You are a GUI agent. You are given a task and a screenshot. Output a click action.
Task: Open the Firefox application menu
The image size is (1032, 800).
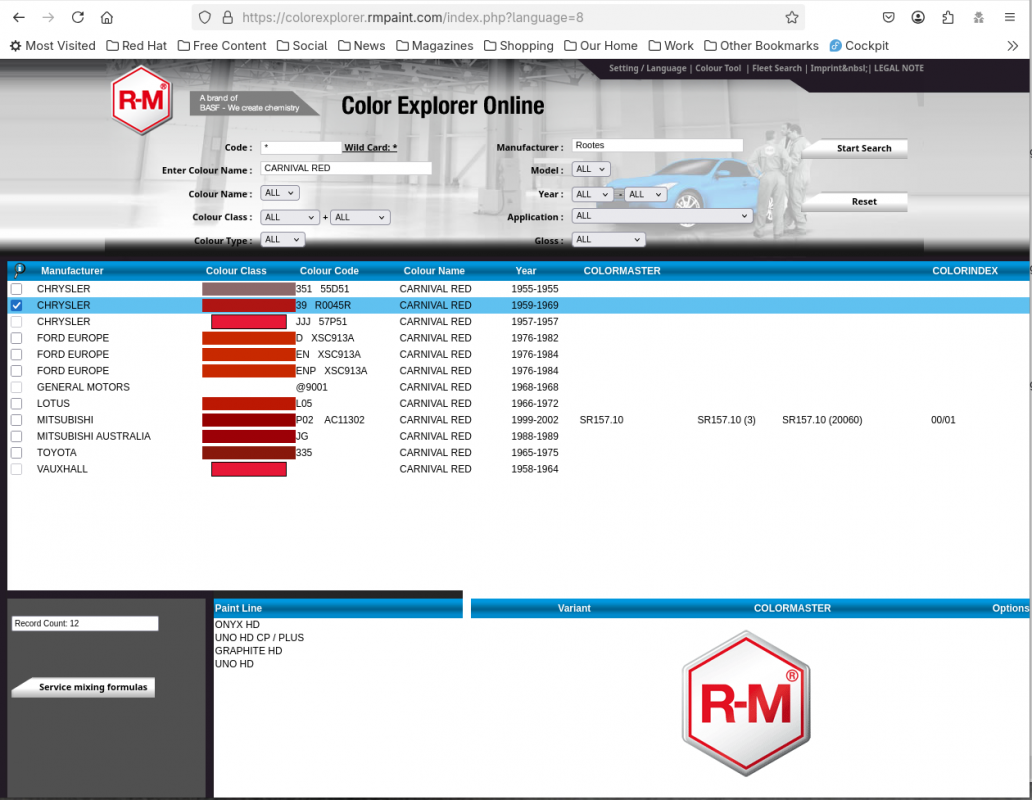(1010, 18)
